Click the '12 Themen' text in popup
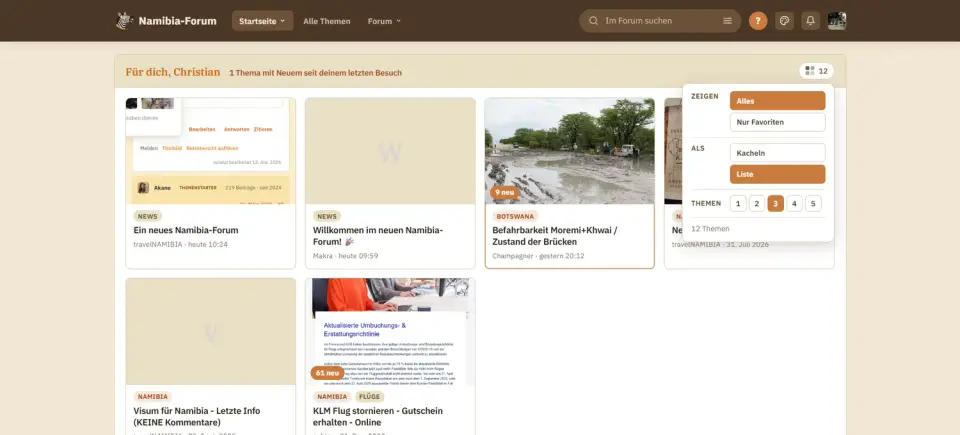This screenshot has height=435, width=960. point(710,229)
